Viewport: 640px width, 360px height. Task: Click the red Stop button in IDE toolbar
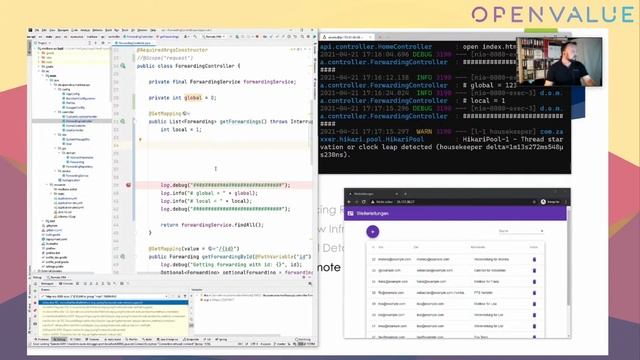pos(257,37)
